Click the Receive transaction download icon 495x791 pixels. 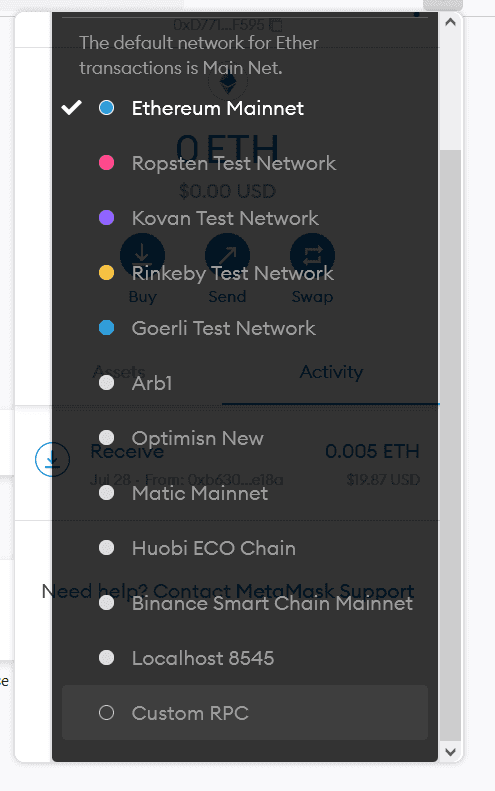[52, 459]
